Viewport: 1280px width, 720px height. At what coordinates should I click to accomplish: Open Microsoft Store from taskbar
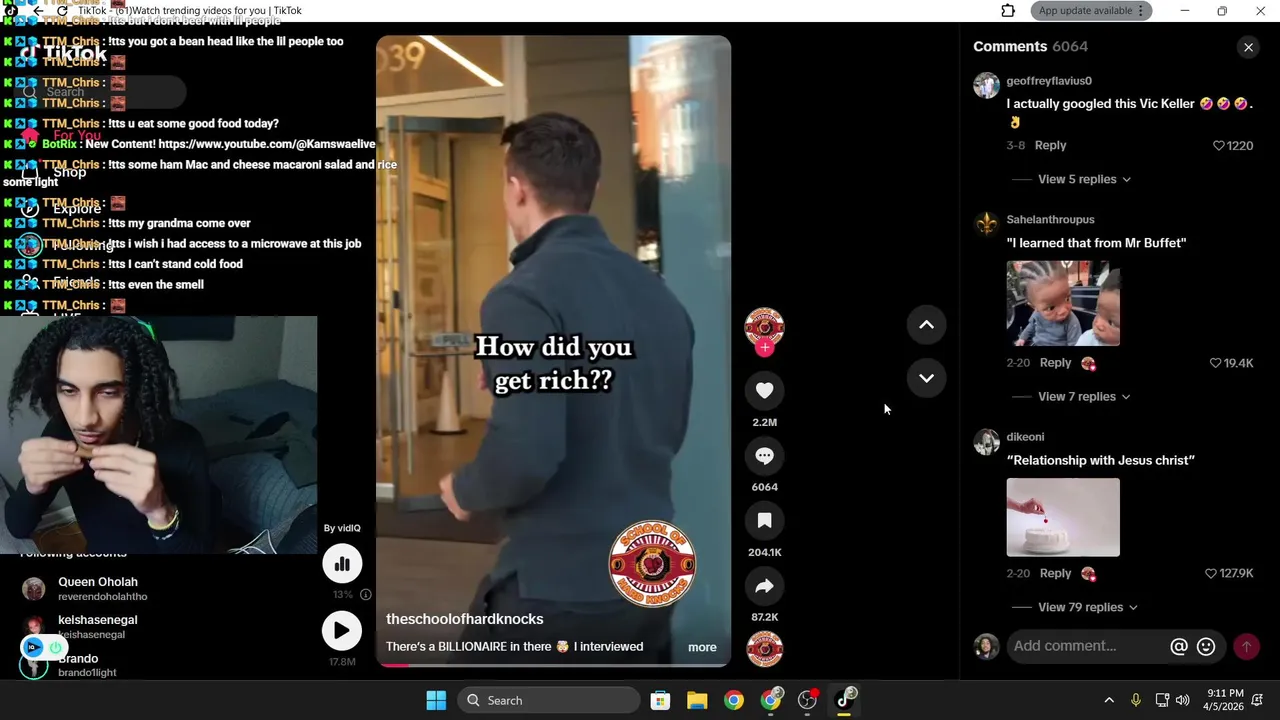(x=660, y=701)
